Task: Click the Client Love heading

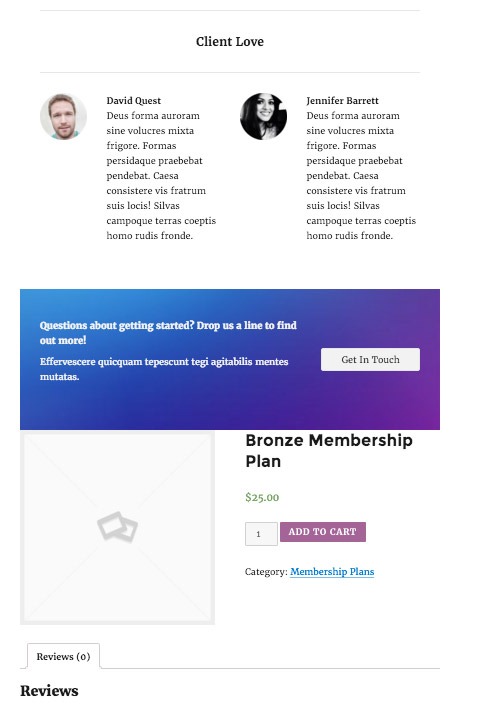Action: point(230,42)
